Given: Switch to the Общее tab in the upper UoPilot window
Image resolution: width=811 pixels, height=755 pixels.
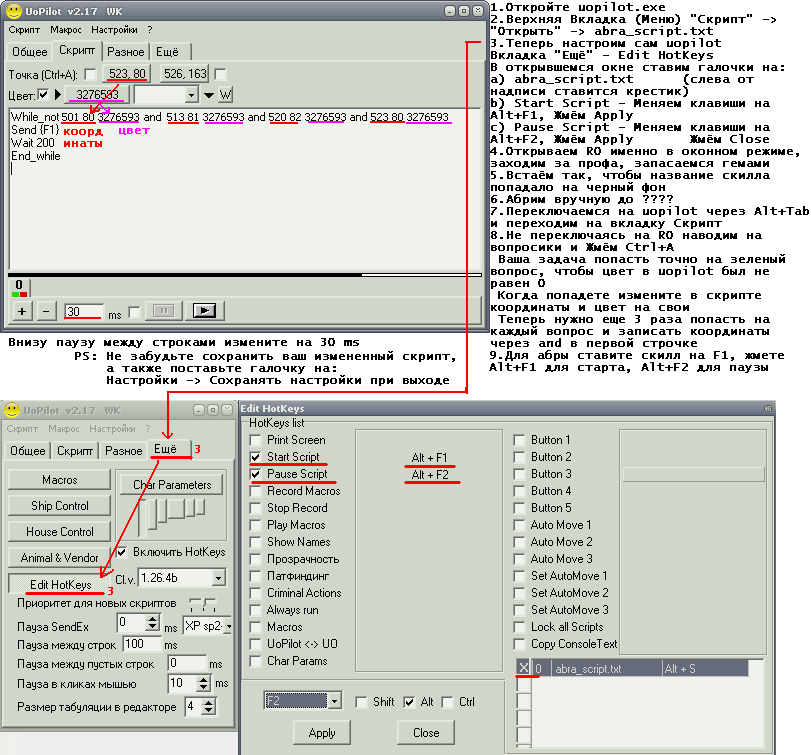Looking at the screenshot, I should click(29, 52).
